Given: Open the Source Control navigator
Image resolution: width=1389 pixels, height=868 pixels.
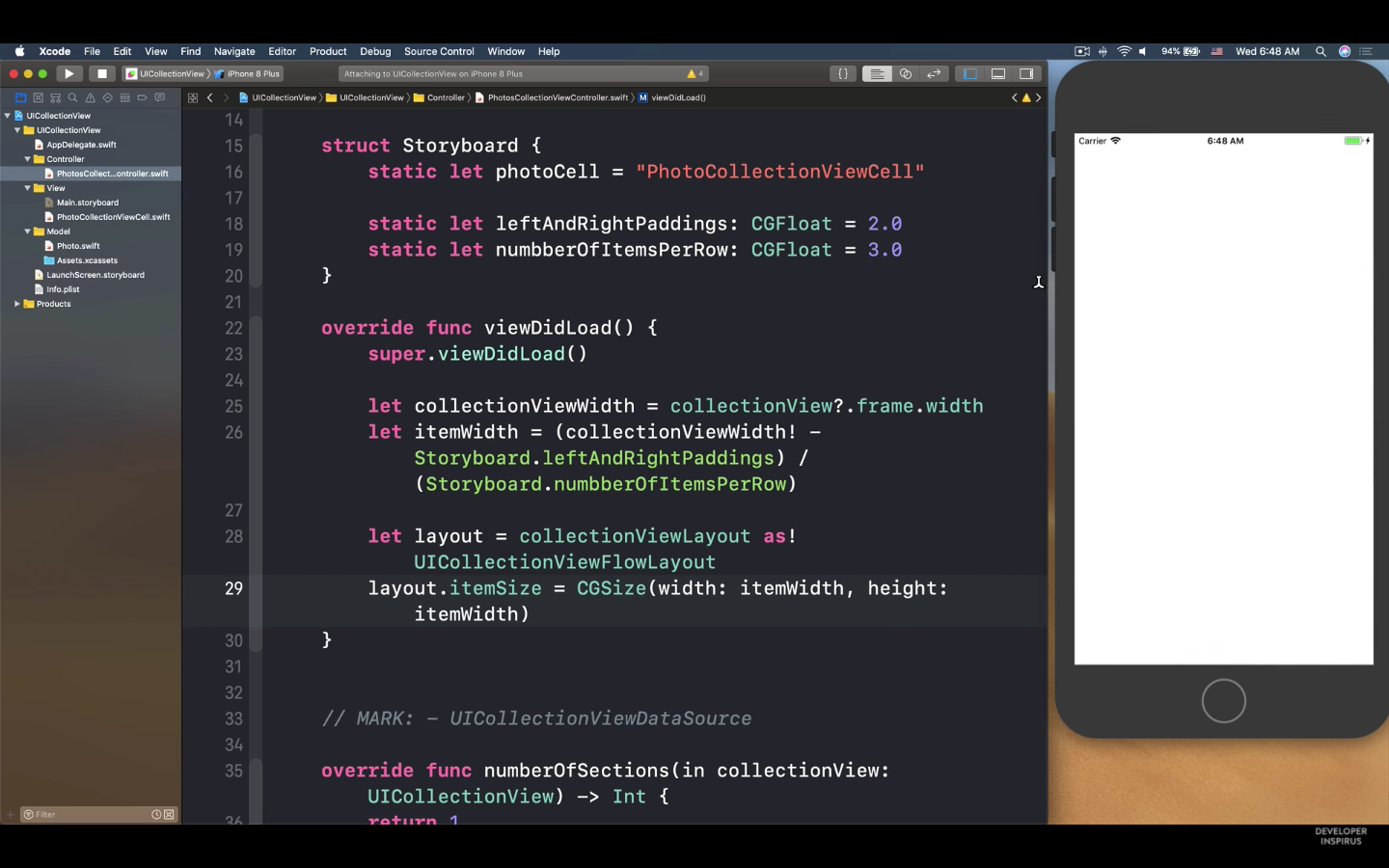Looking at the screenshot, I should click(x=38, y=97).
